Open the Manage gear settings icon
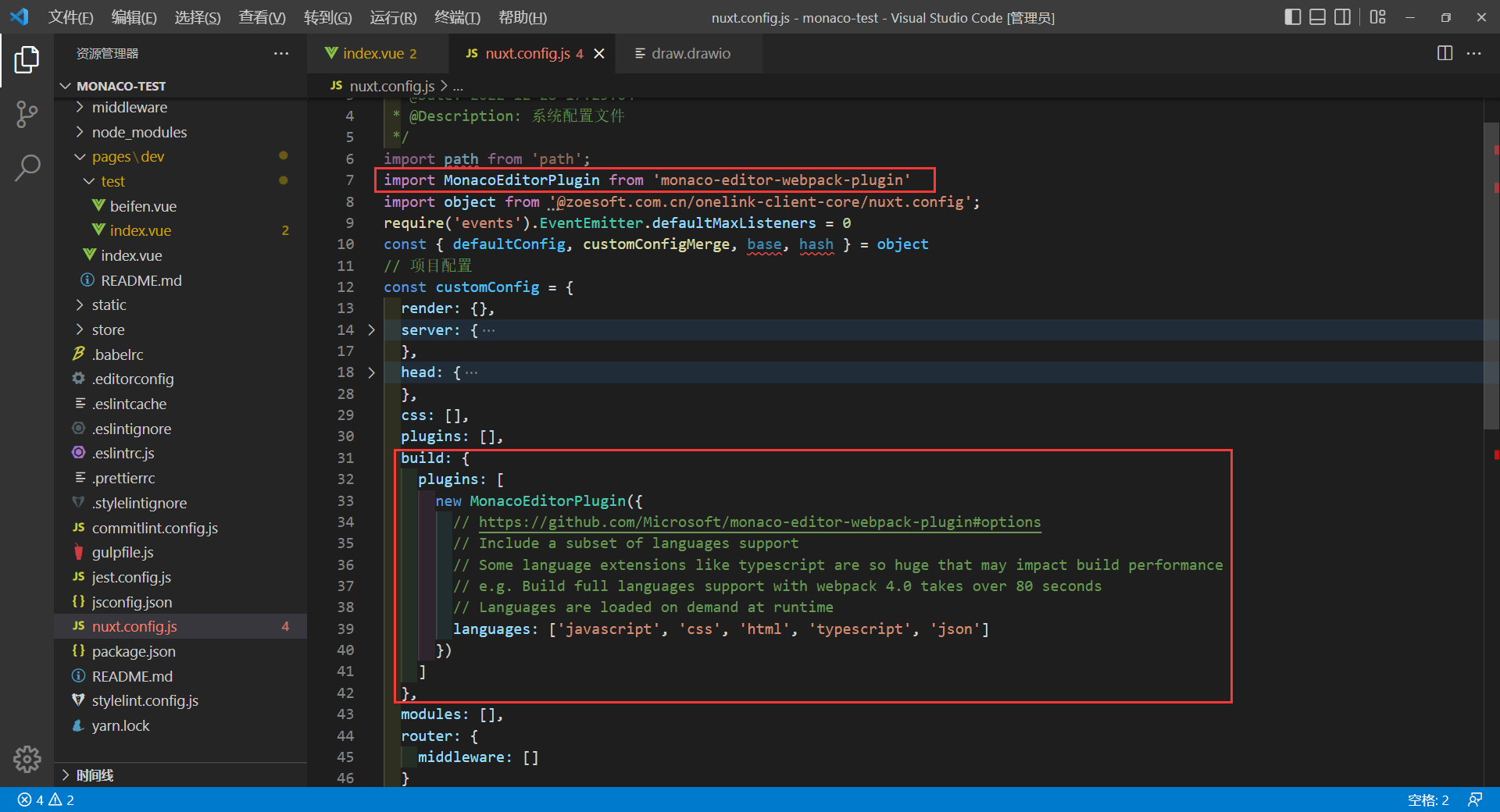The image size is (1500, 812). (x=27, y=759)
